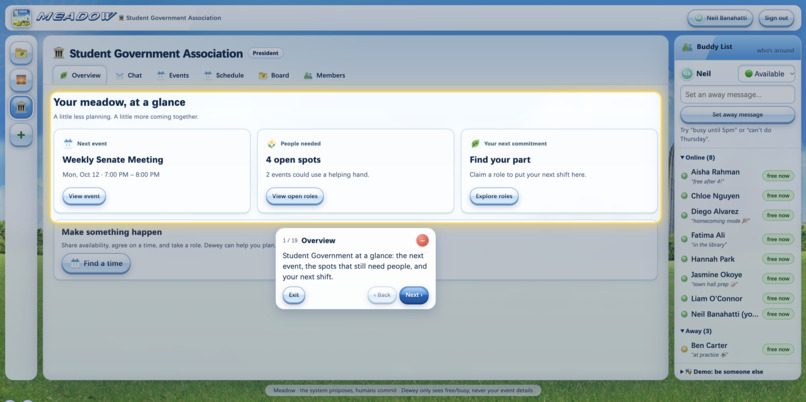This screenshot has width=806, height=402.
Task: Click the flower icon on People needed card
Action: 271,143
